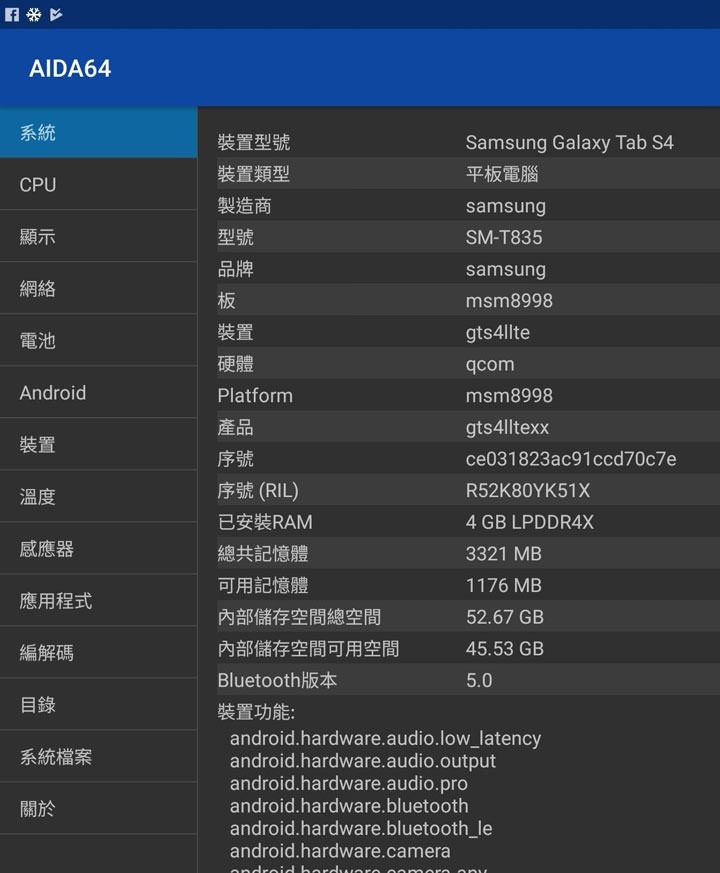The image size is (720, 873).
Task: Select the SM-T835 model value
Action: (504, 238)
